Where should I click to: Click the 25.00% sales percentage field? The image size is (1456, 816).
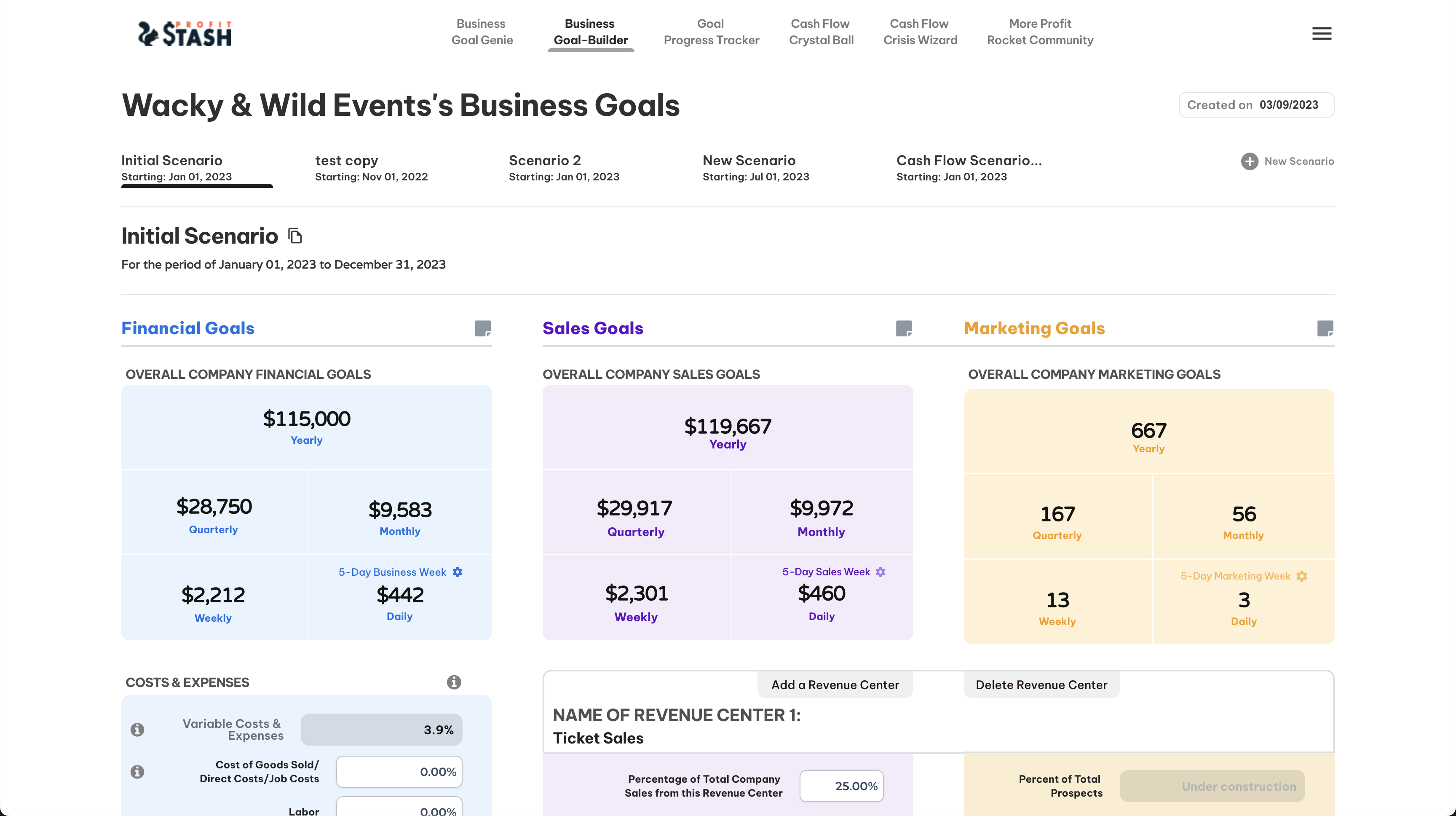click(x=841, y=786)
